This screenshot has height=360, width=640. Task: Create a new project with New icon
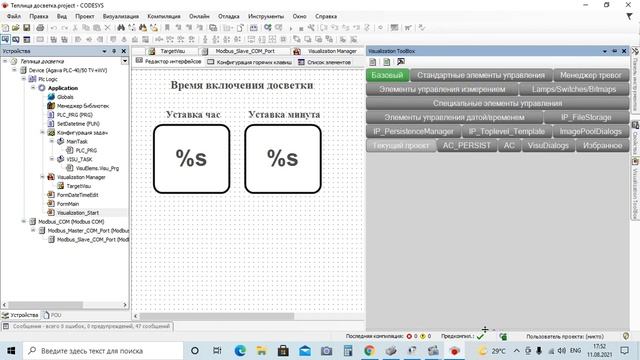click(5, 28)
